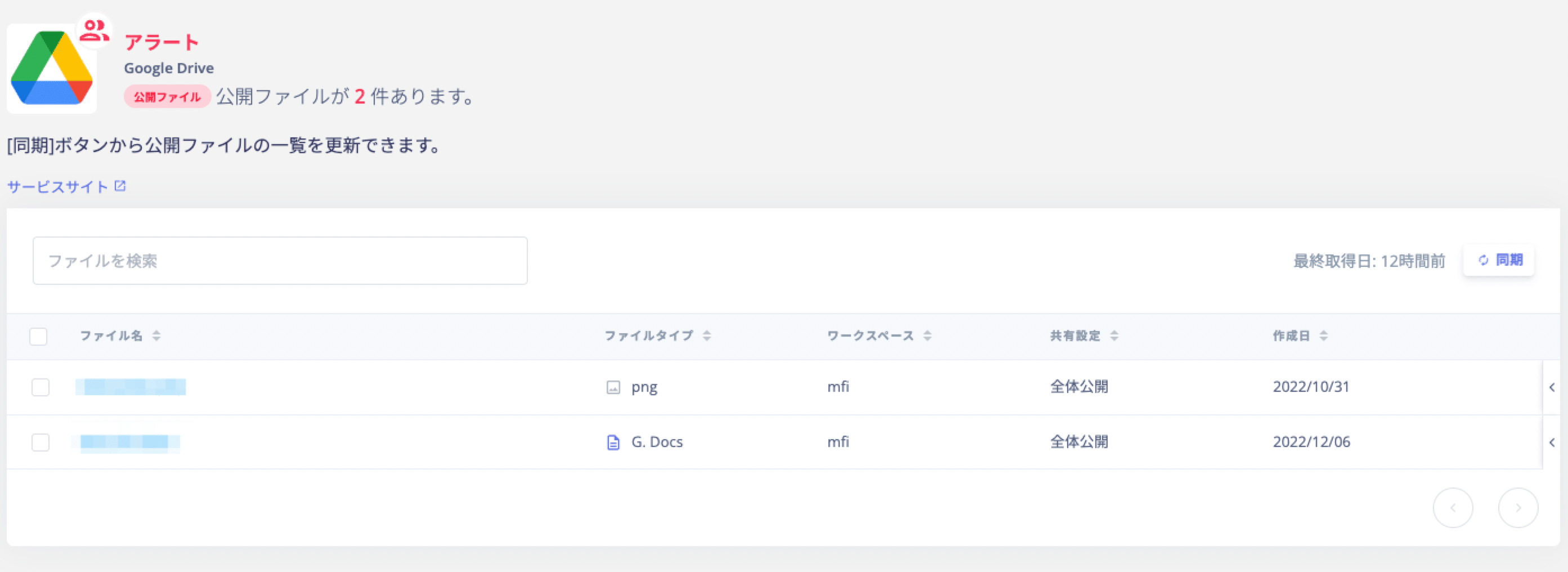
Task: Expand the png row side chevron
Action: [1552, 387]
